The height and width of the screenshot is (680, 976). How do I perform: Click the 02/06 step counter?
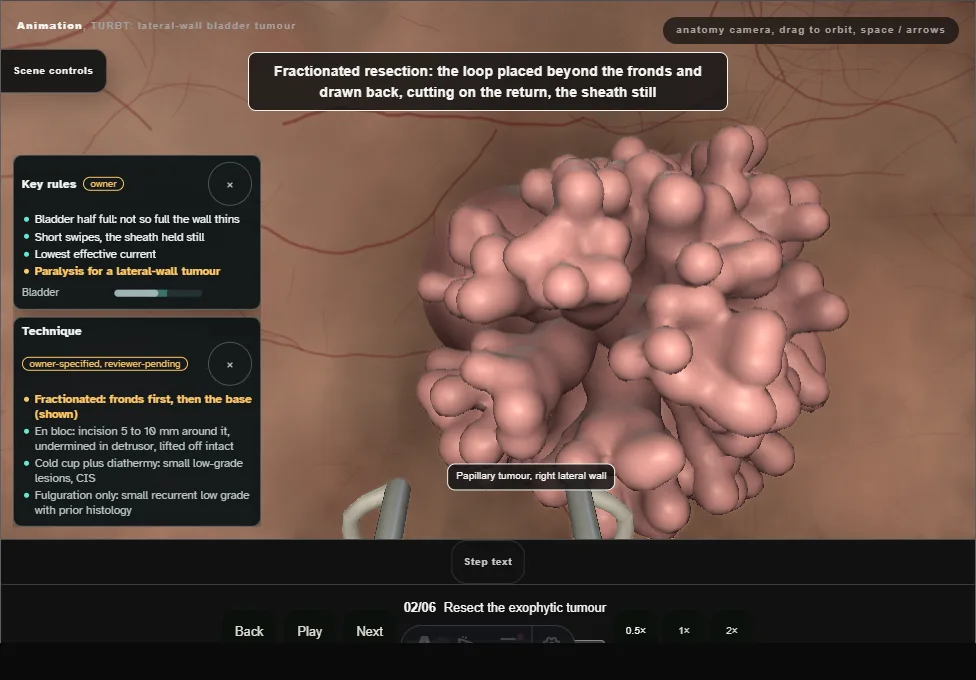point(420,608)
